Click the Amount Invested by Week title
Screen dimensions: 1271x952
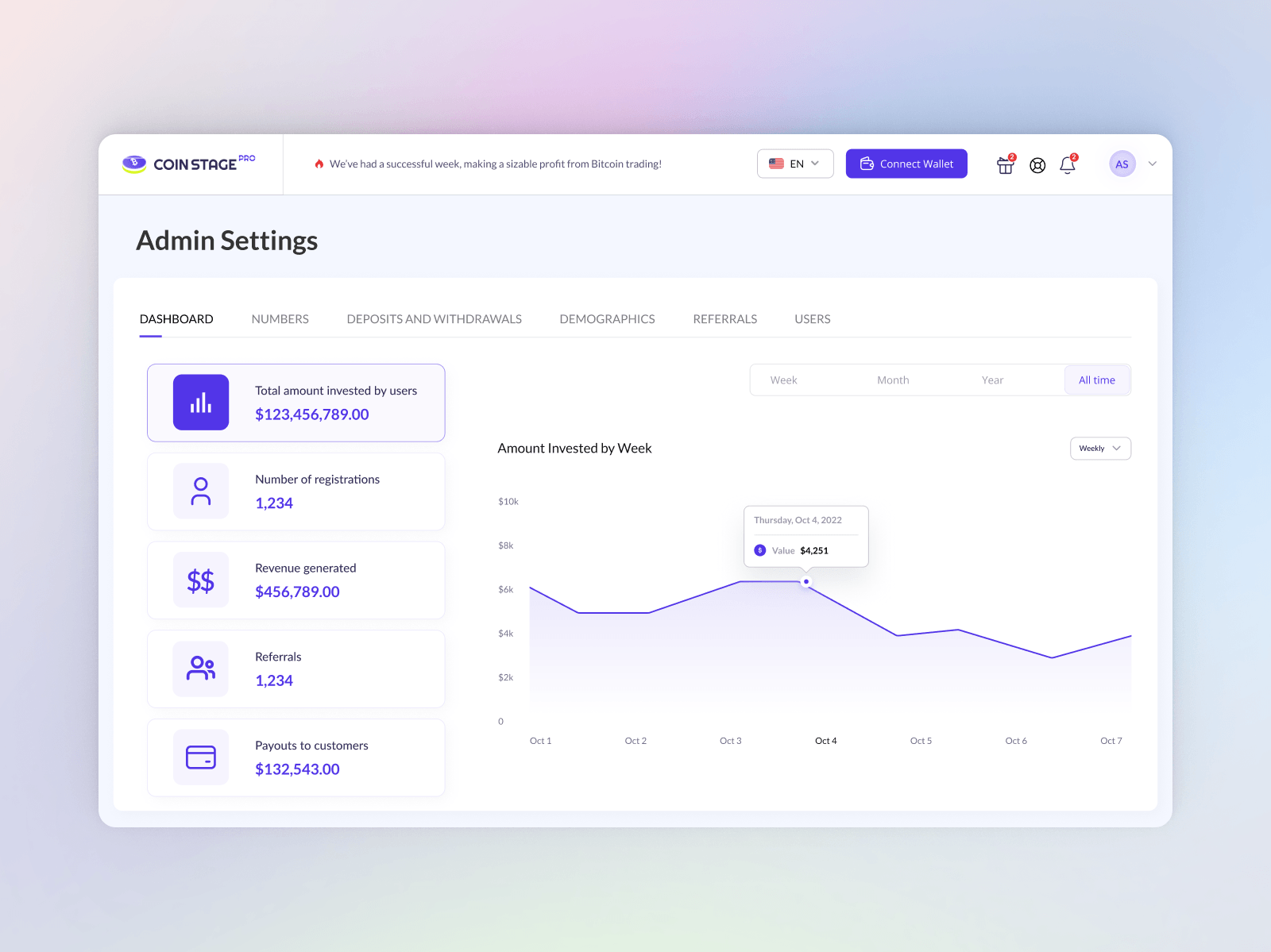click(x=574, y=449)
